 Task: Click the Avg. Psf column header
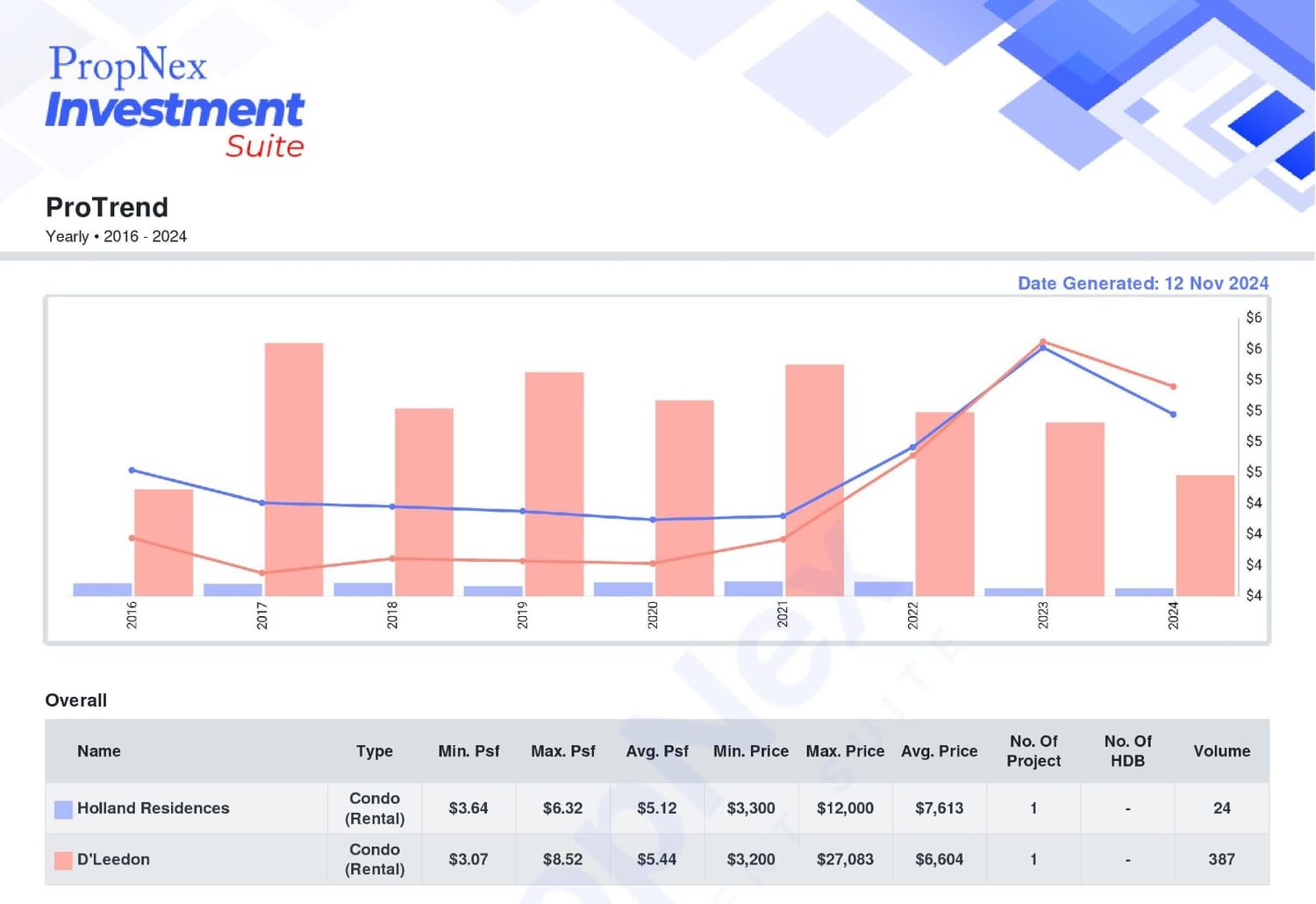[657, 751]
